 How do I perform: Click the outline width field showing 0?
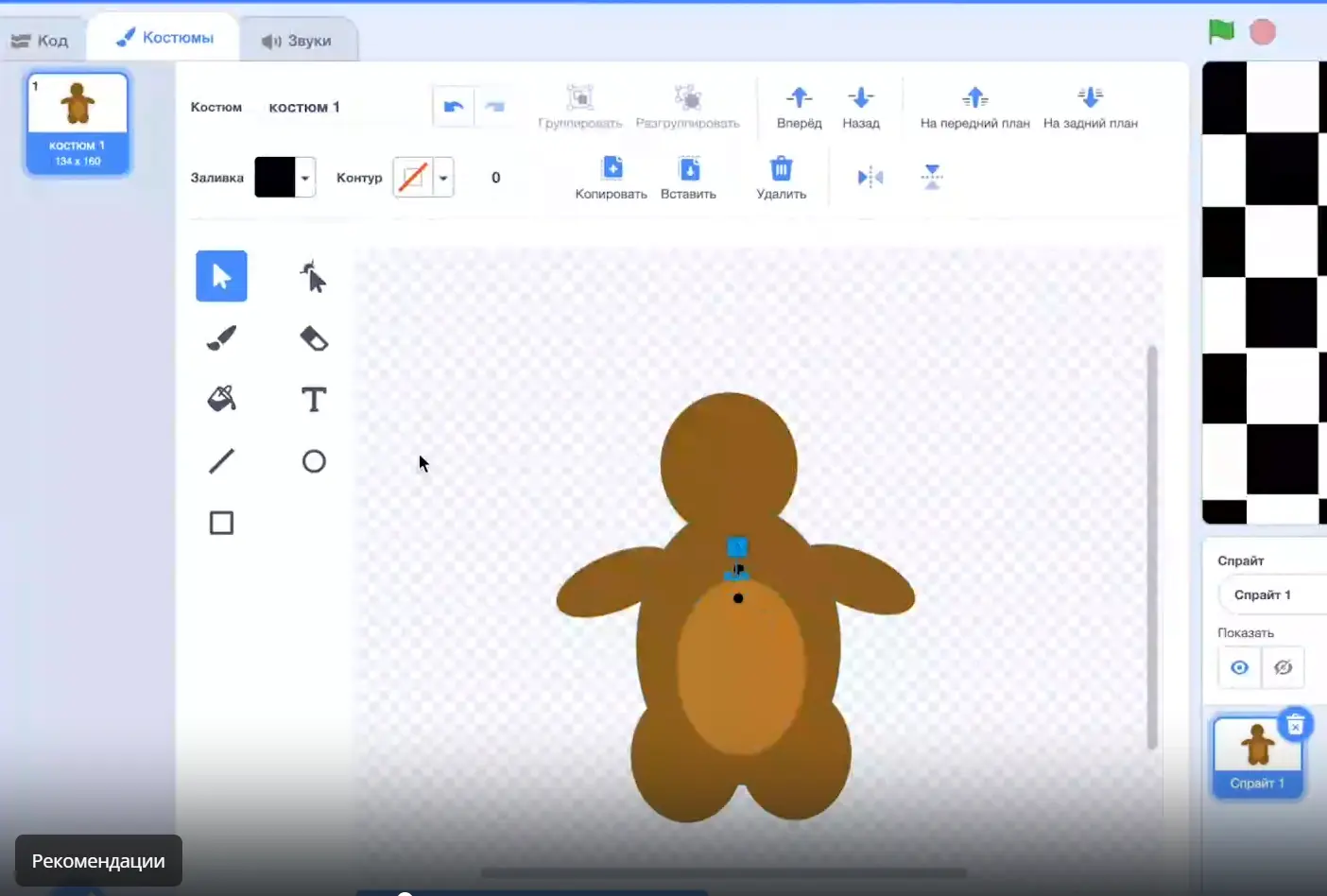click(x=496, y=178)
